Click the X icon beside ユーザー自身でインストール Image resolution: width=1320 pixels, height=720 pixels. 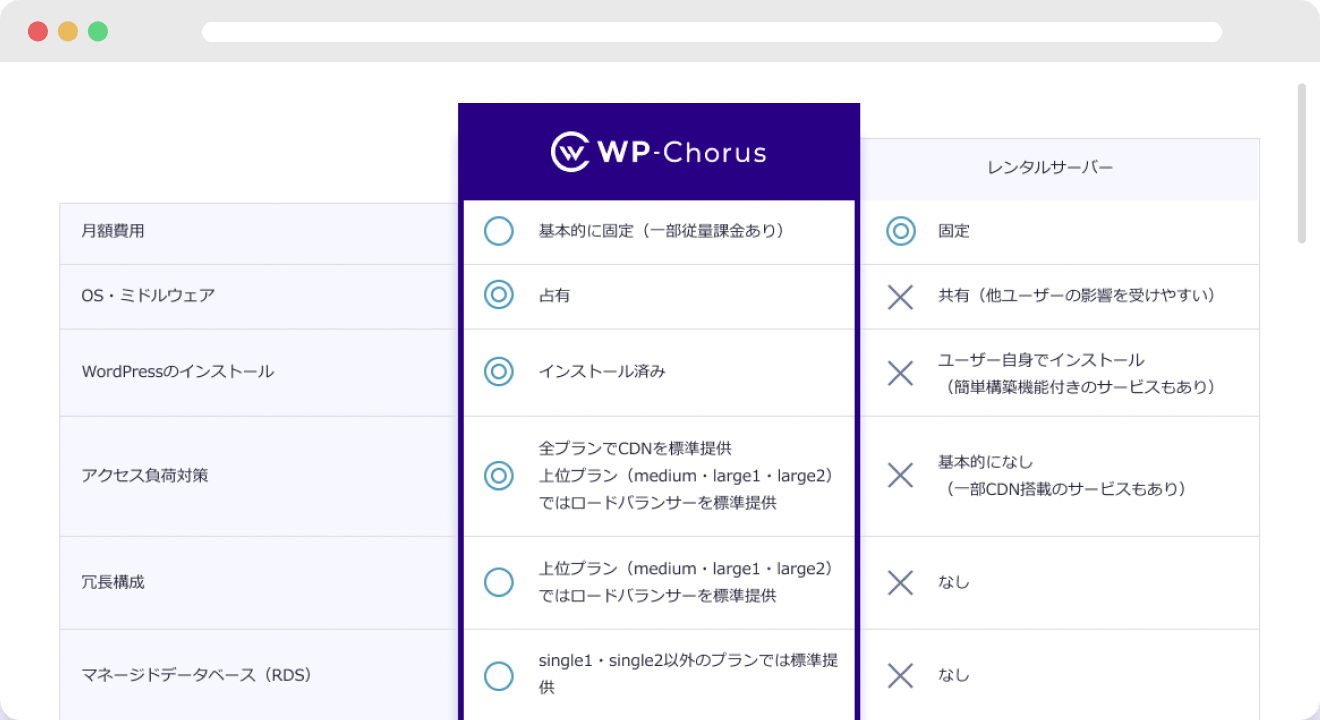900,373
